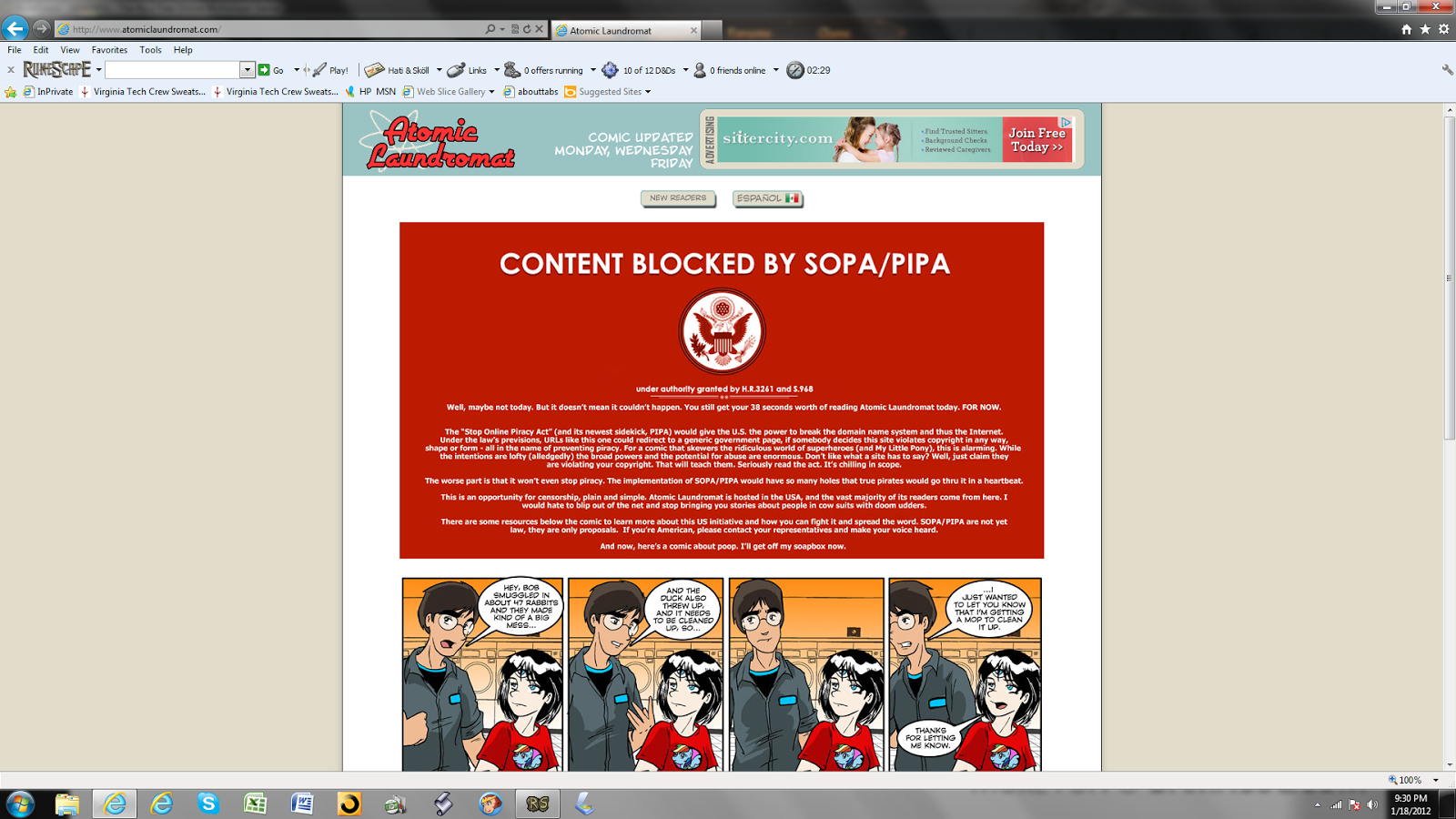The height and width of the screenshot is (819, 1456).
Task: Expand the Links dropdown arrow
Action: (497, 70)
